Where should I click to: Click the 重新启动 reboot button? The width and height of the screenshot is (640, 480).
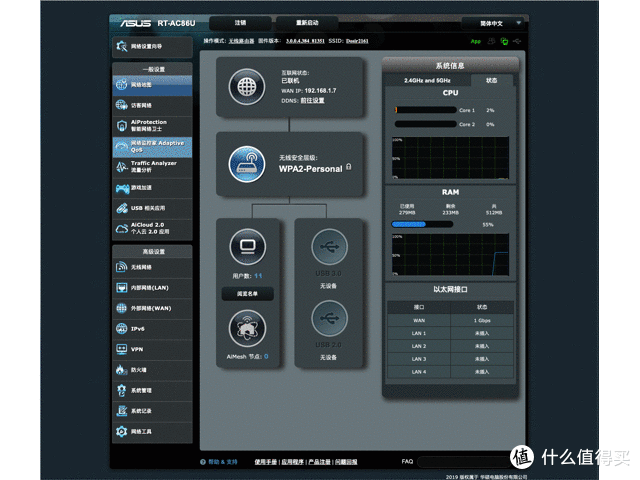pyautogui.click(x=307, y=23)
